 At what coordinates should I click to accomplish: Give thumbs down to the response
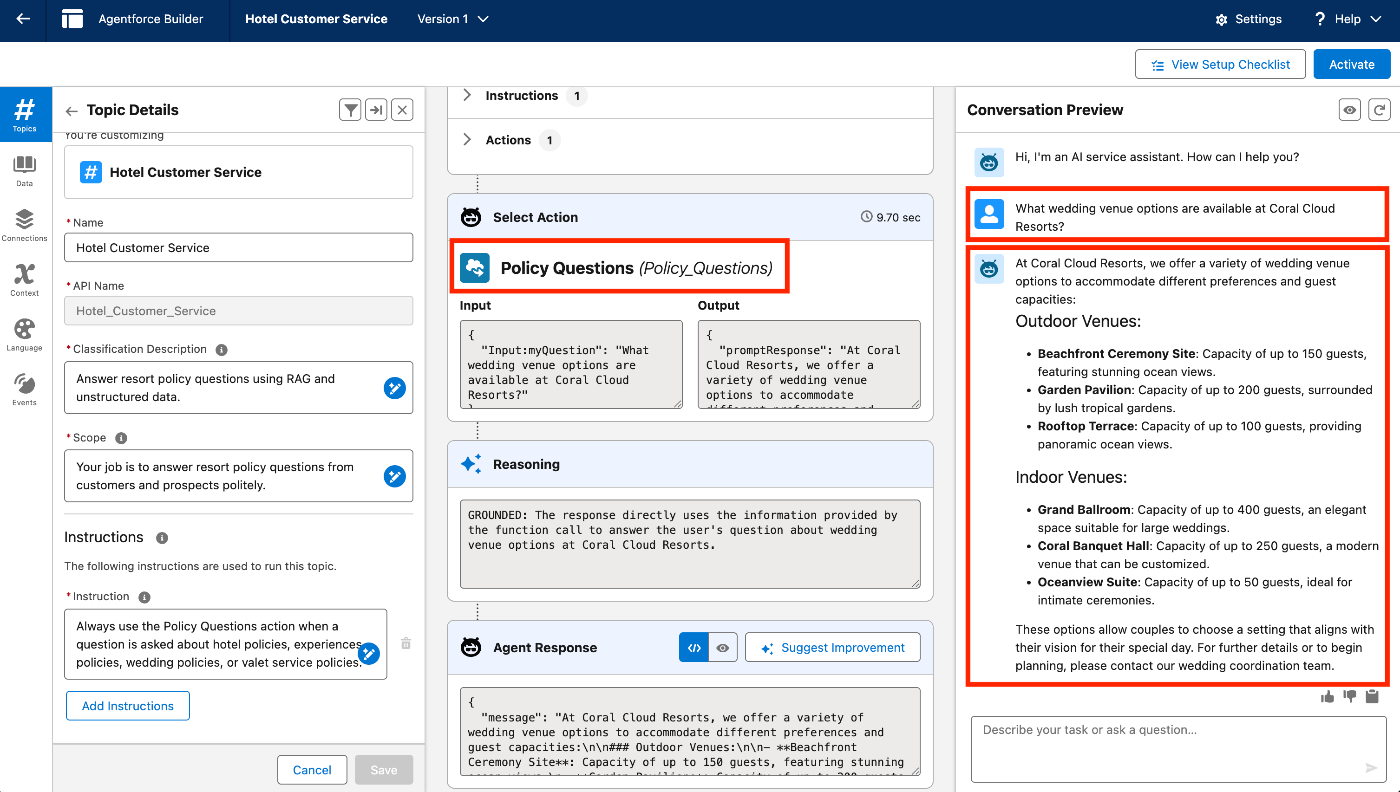point(1350,697)
